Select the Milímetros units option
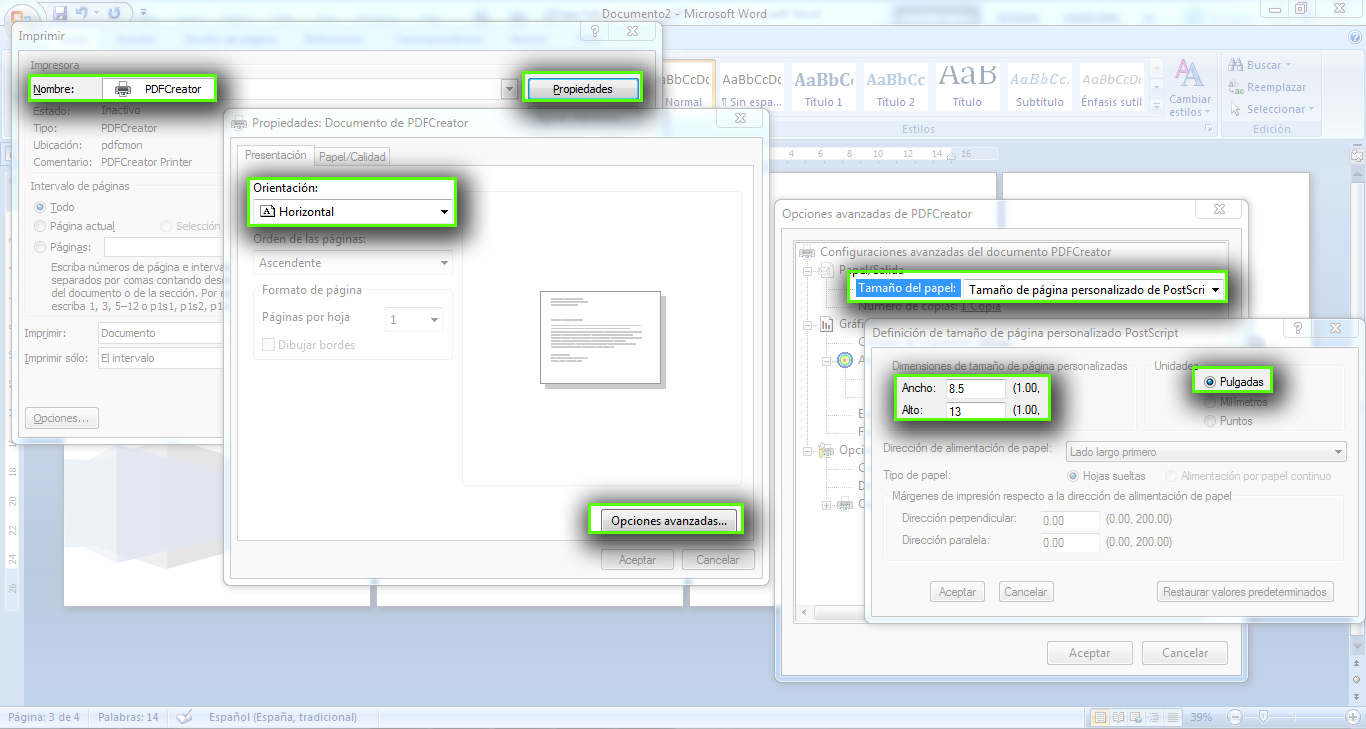The image size is (1366, 729). (1210, 401)
